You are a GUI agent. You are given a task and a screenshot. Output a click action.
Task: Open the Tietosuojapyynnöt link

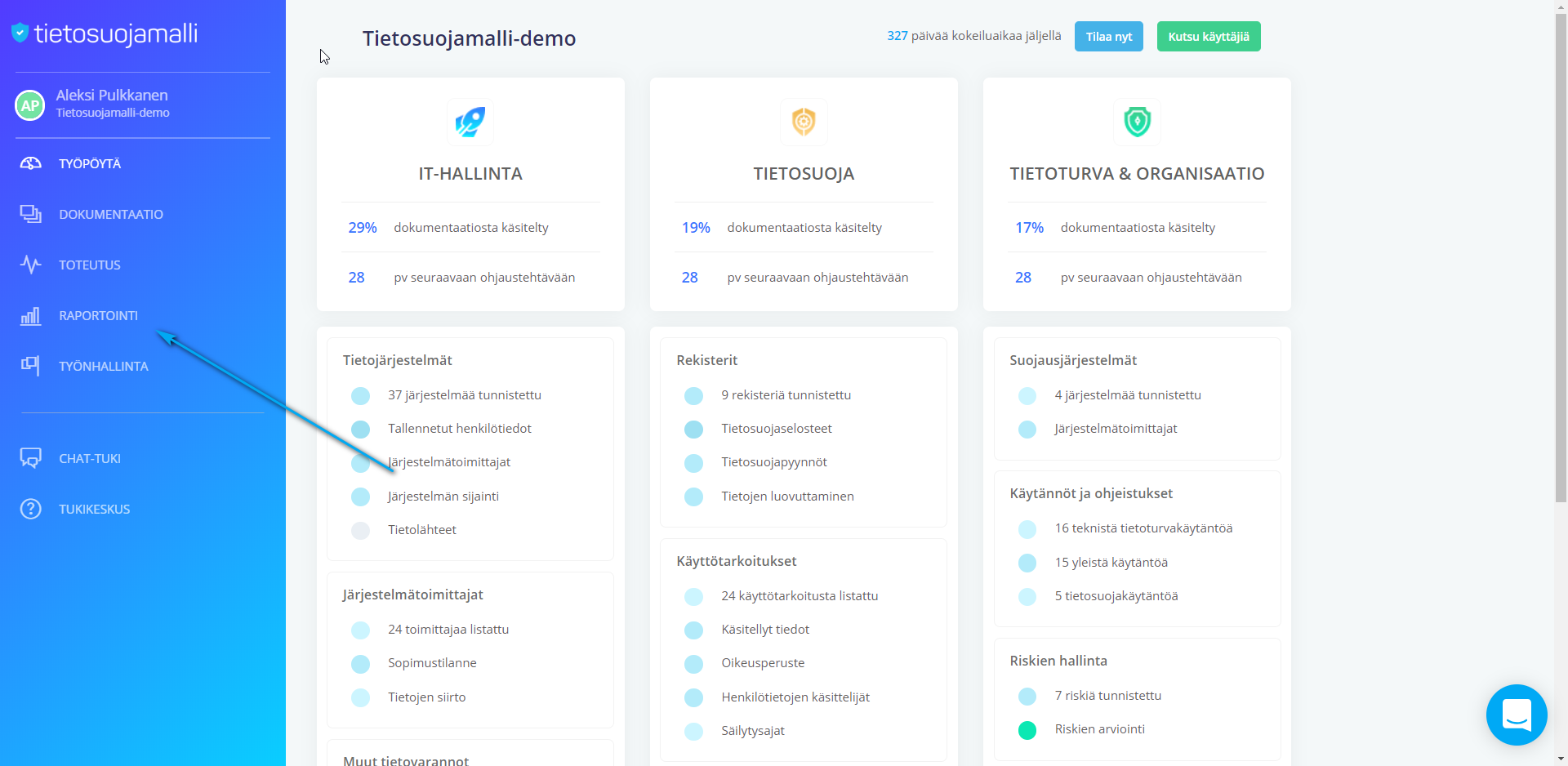774,461
